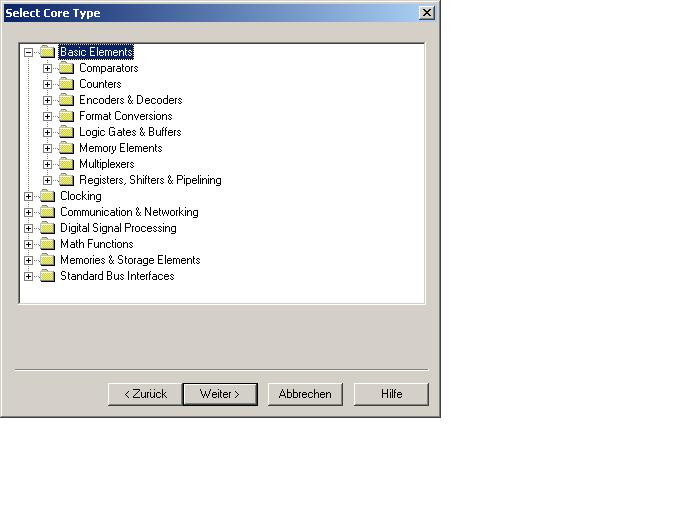Select the Basic Elements label
Screen dimensions: 700x525
(x=96, y=52)
